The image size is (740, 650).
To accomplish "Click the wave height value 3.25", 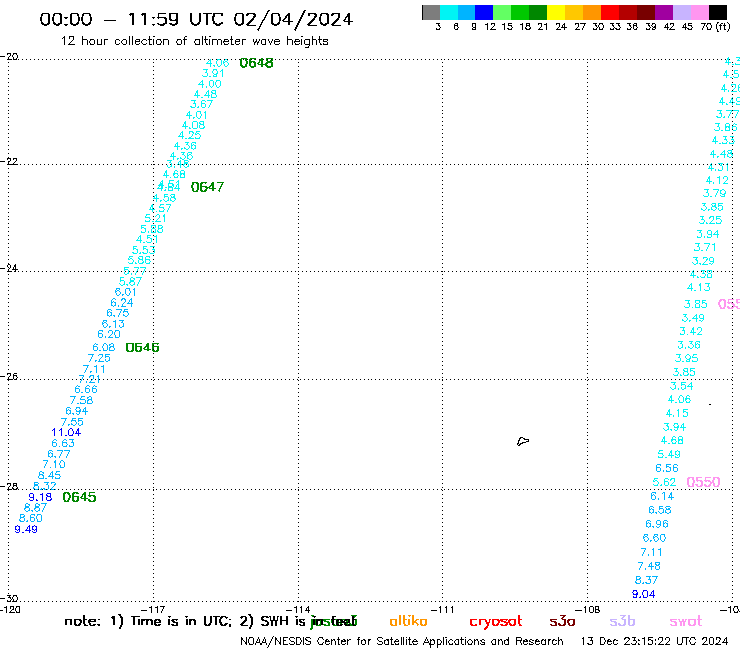I will [711, 220].
